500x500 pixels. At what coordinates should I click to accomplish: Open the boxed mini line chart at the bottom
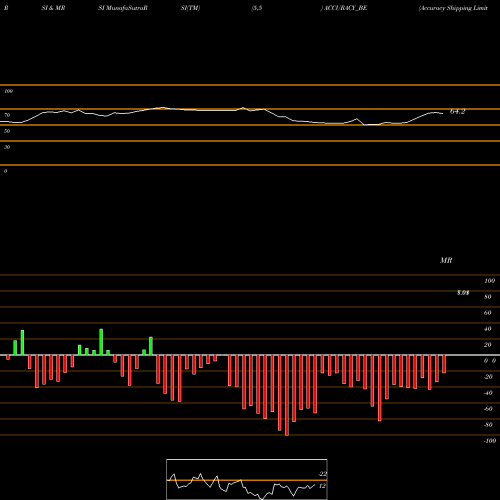247,479
